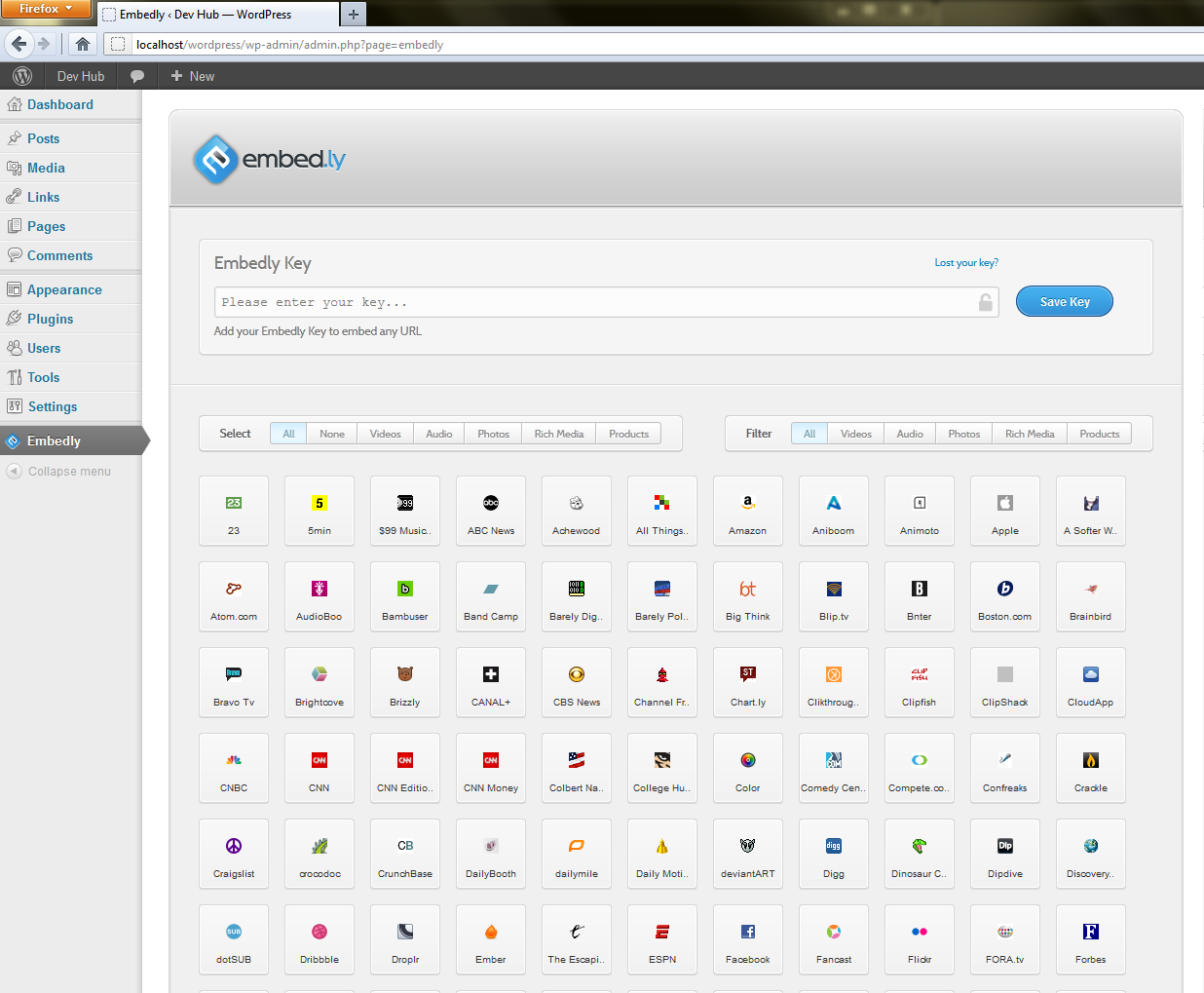Toggle the Droplr service tile
This screenshot has width=1204, height=993.
(405, 939)
